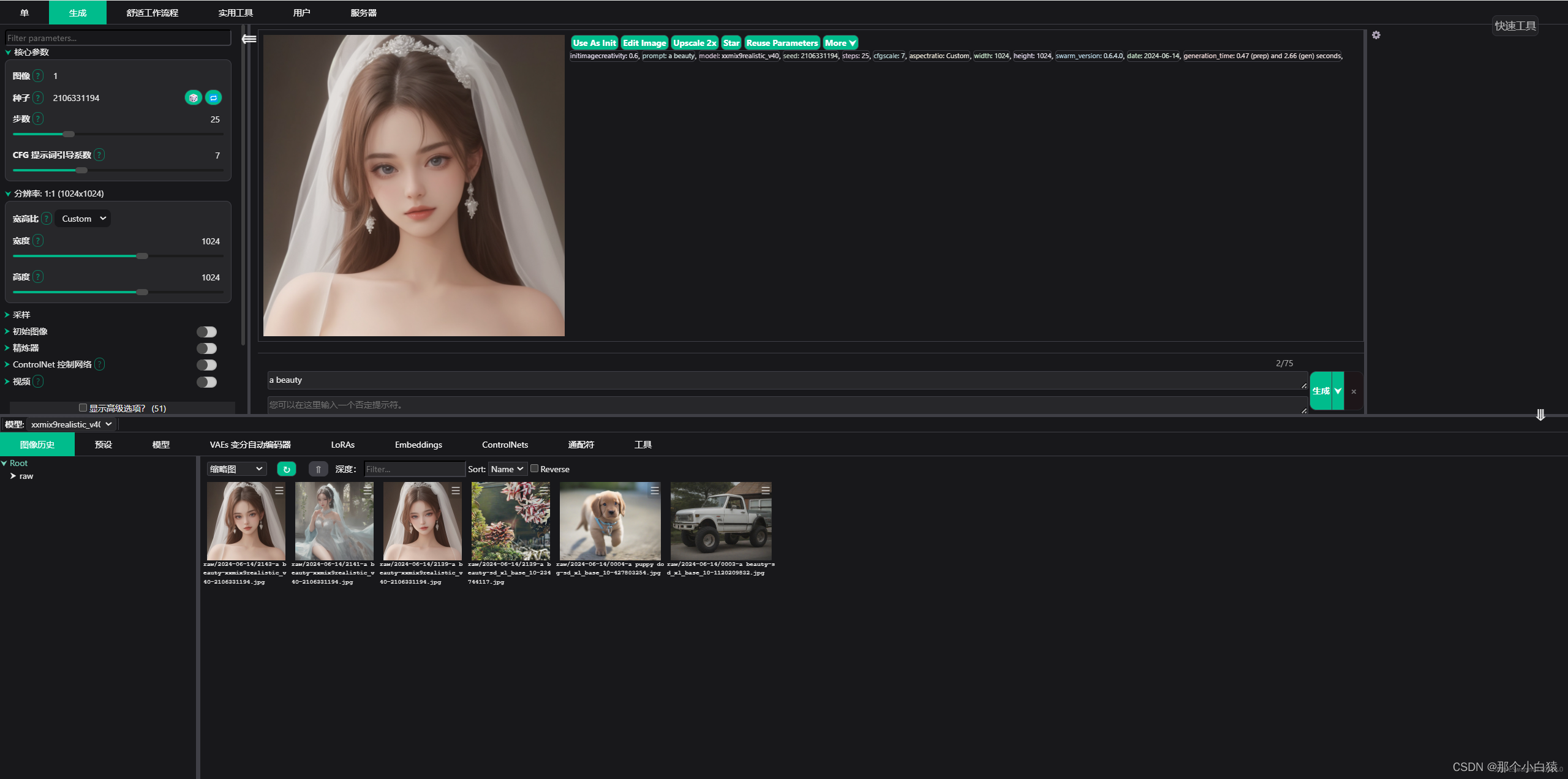Open the Custom aspect ratio dropdown

[83, 219]
